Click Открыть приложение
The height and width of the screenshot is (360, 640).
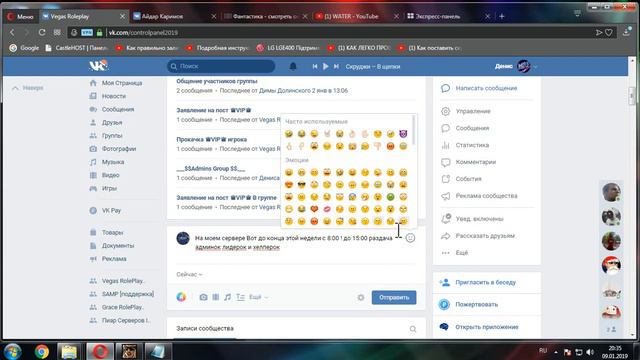(487, 327)
